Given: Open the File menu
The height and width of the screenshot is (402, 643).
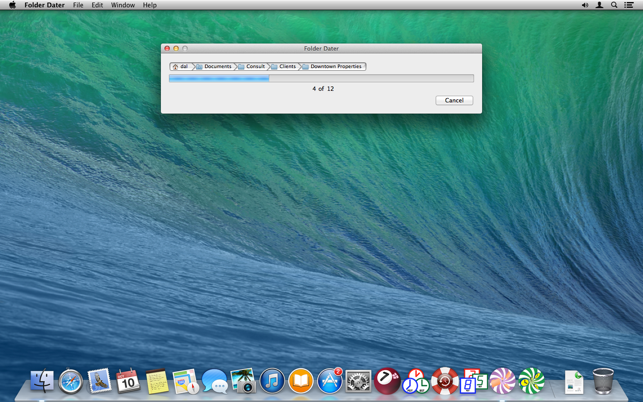Looking at the screenshot, I should [78, 5].
